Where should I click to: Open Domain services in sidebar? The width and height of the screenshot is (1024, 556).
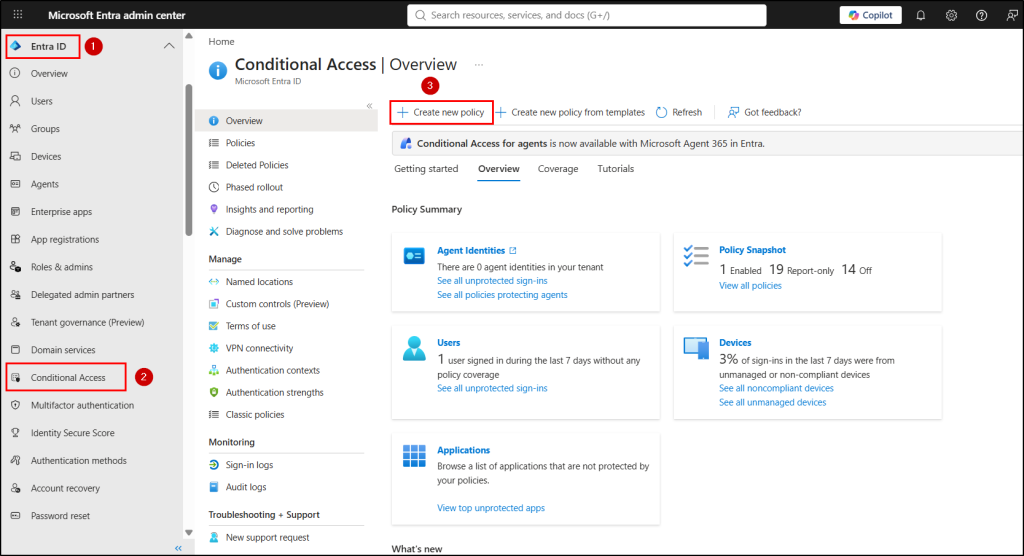(63, 350)
